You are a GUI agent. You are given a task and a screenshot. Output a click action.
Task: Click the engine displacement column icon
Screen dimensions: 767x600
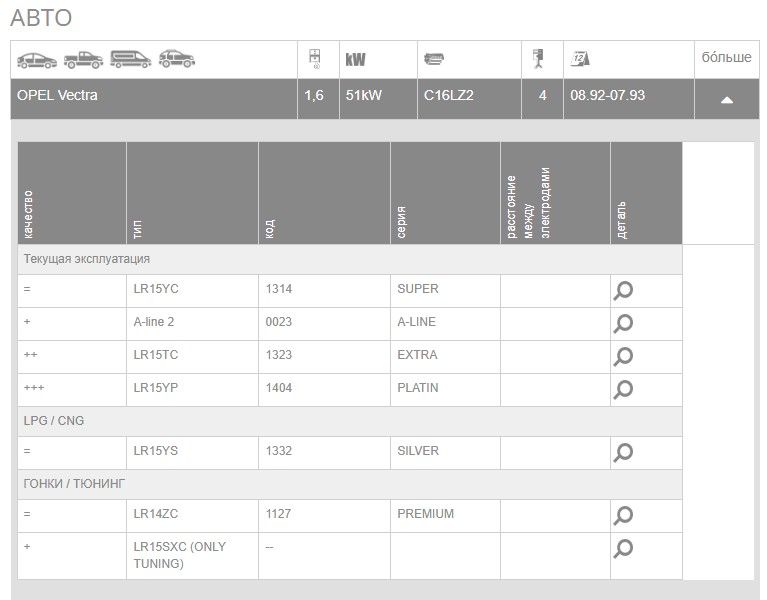pos(315,60)
